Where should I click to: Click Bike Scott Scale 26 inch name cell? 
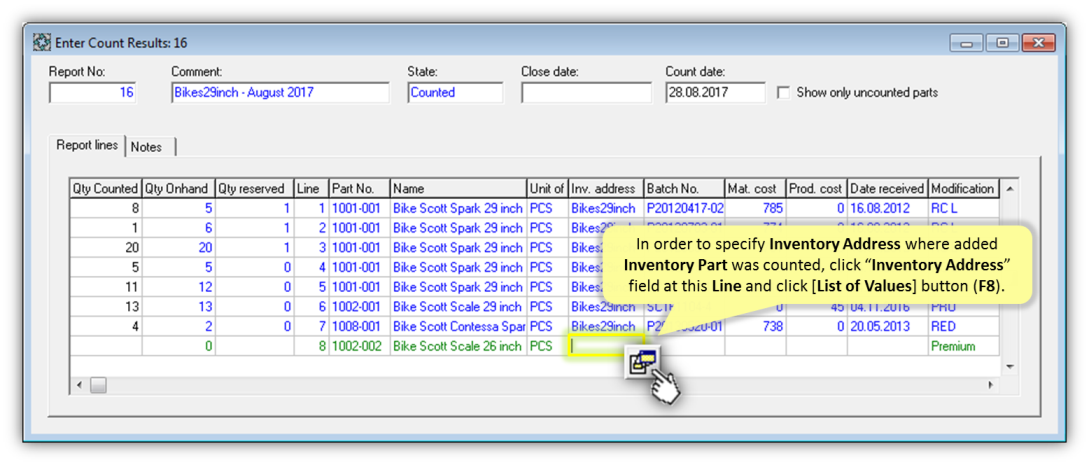458,346
